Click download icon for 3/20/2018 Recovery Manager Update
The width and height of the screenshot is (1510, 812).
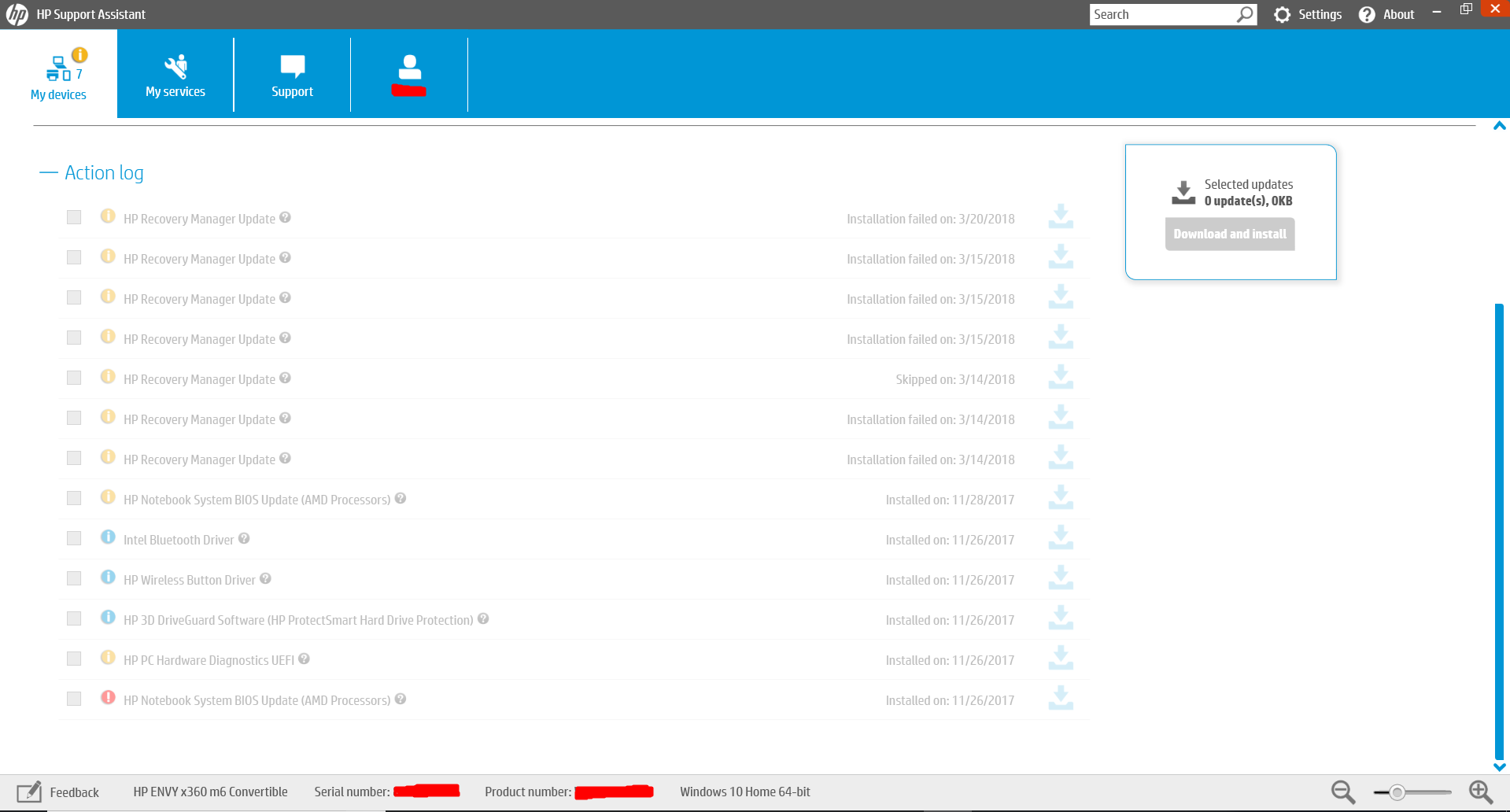[x=1061, y=216]
